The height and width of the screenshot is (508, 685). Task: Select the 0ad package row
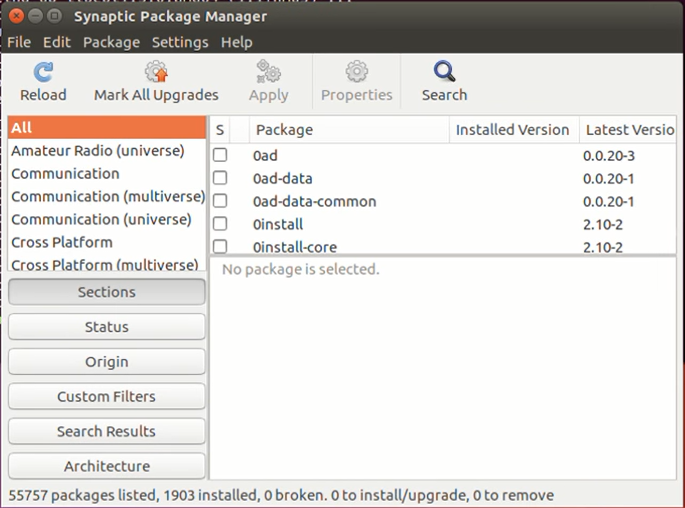(x=443, y=156)
